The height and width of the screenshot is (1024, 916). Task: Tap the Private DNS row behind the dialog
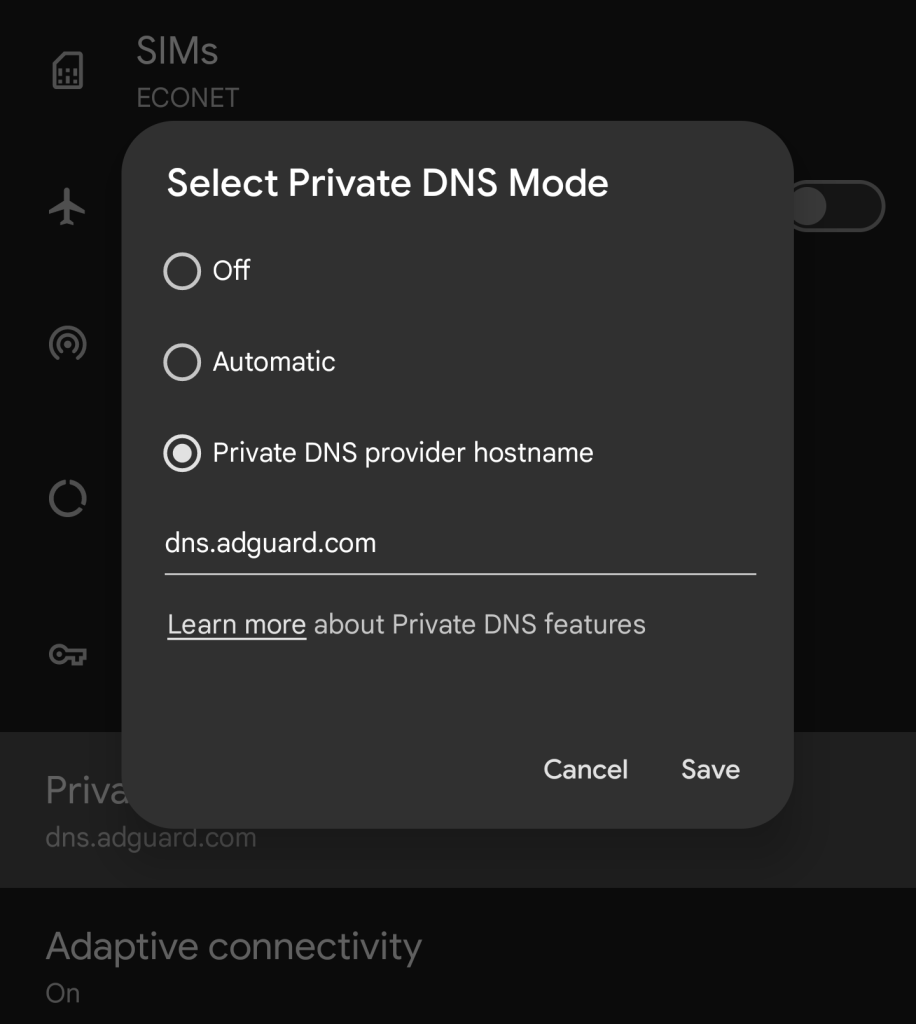point(80,810)
